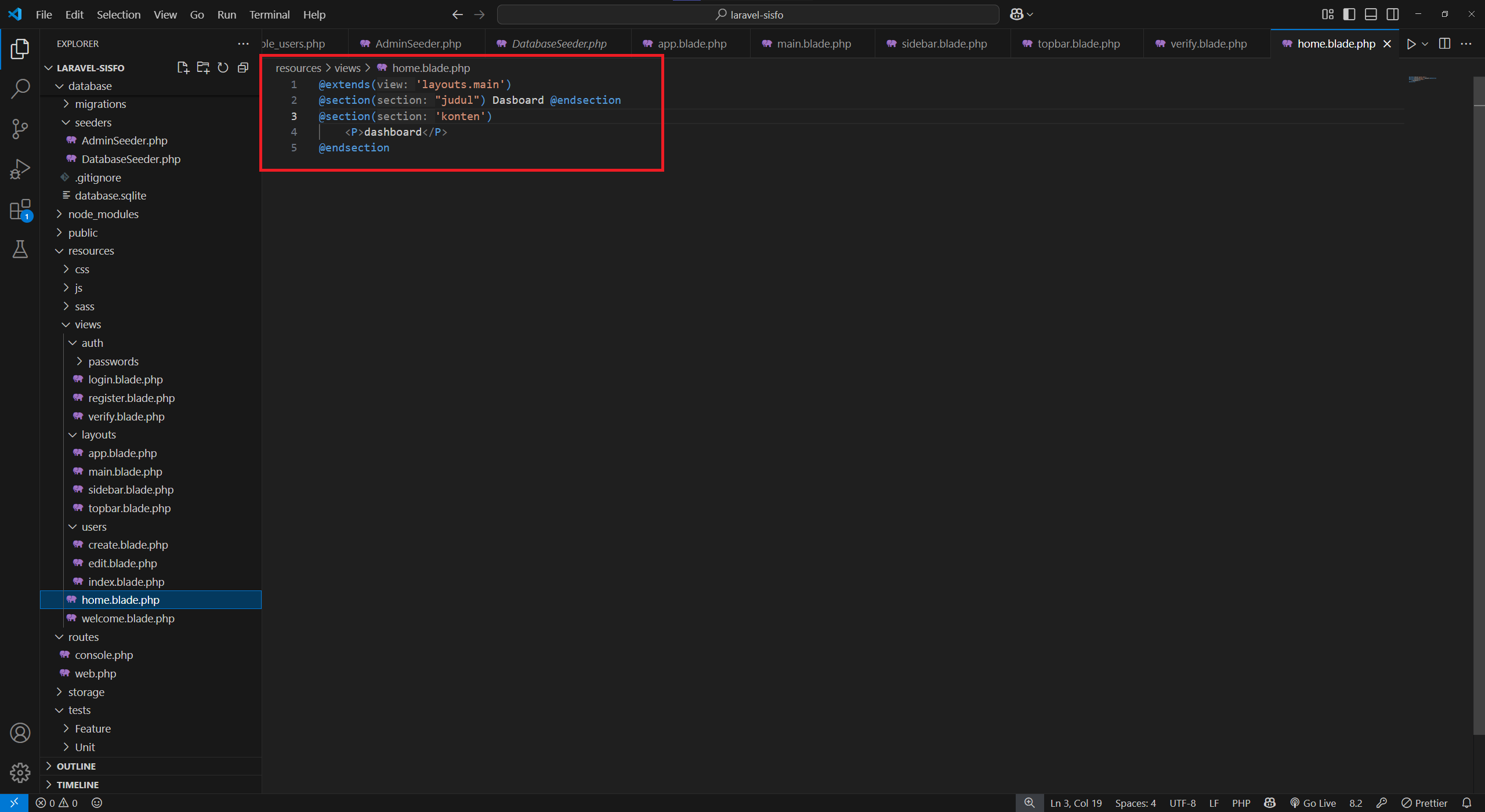Click the laravel-sisfo search bar
This screenshot has width=1485, height=812.
[x=748, y=14]
